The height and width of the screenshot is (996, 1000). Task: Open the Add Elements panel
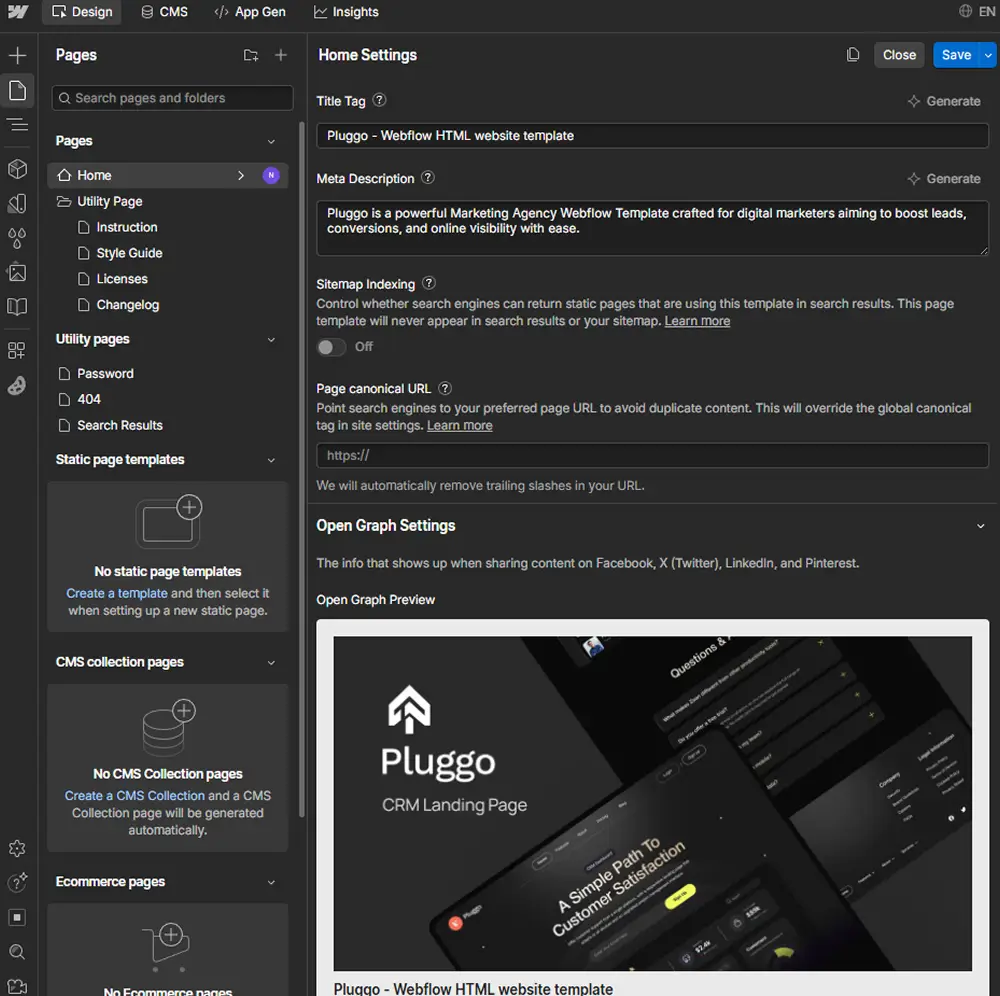click(16, 55)
